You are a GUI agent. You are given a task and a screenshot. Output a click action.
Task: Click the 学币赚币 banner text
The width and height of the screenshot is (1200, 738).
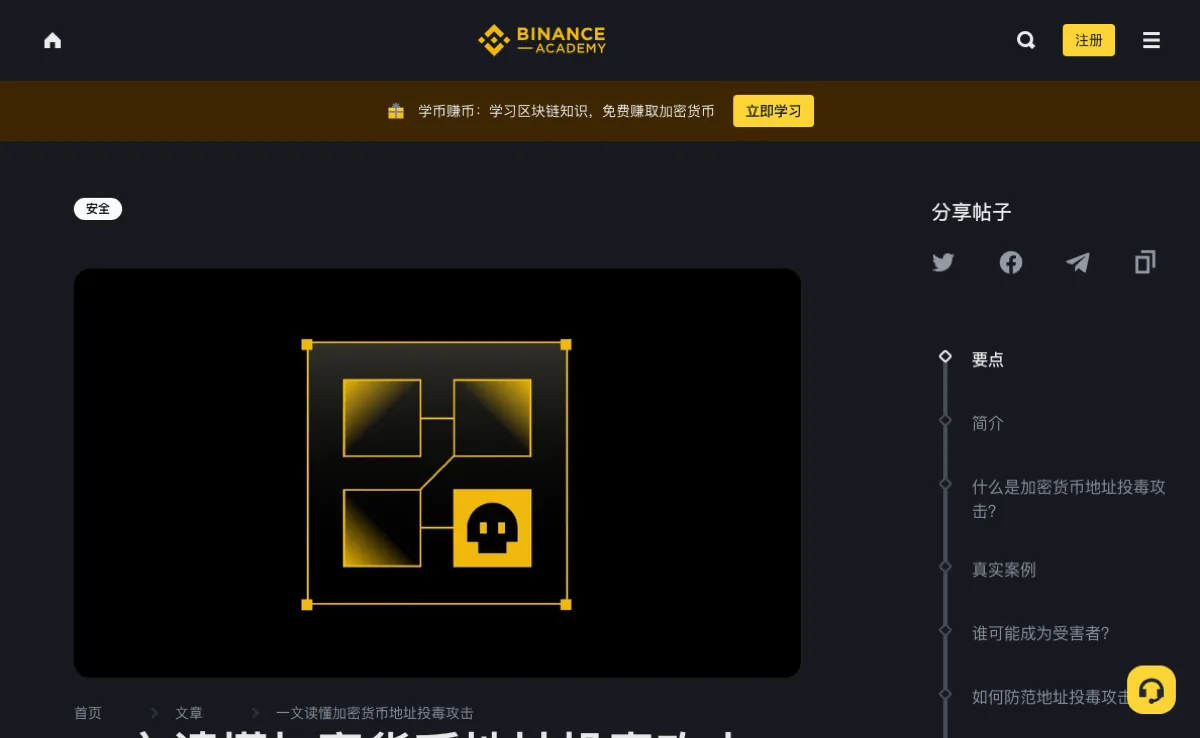coord(566,111)
